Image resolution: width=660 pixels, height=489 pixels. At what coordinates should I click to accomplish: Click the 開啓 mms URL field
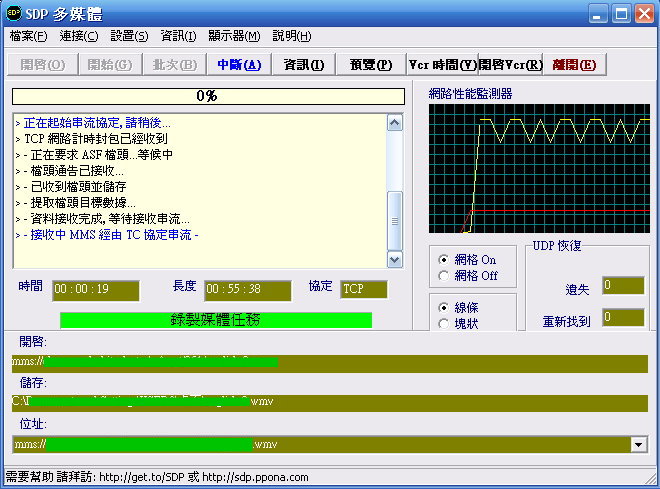tap(330, 364)
